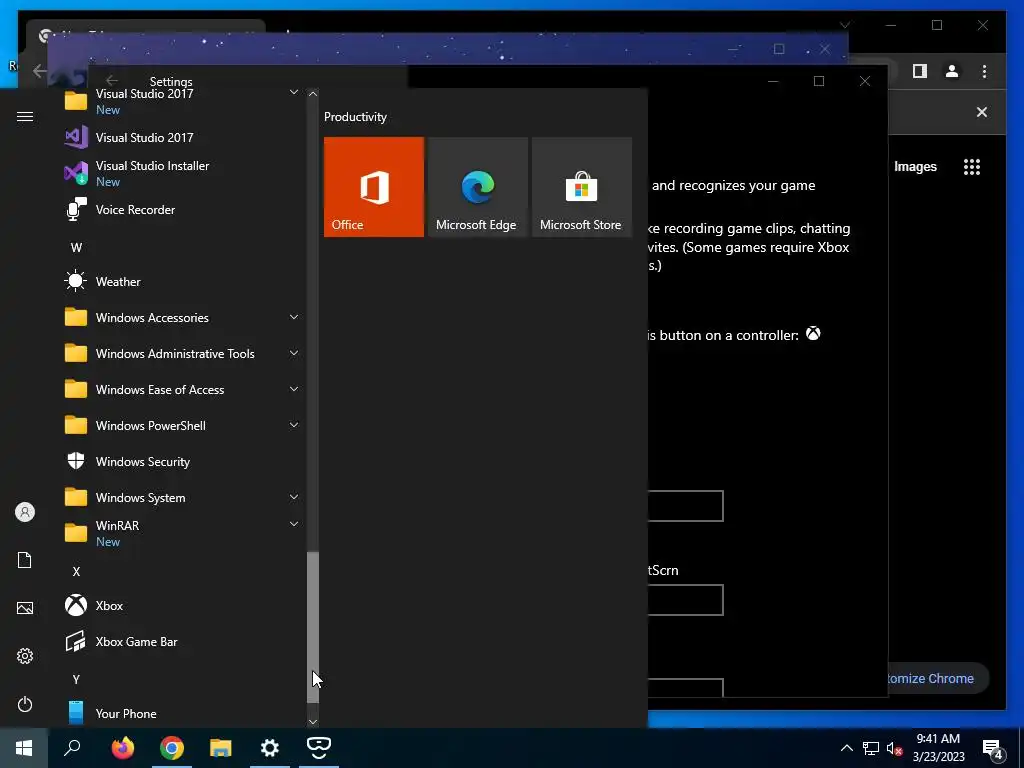Open Pictures from Start sidebar
This screenshot has height=768, width=1024.
click(x=25, y=608)
